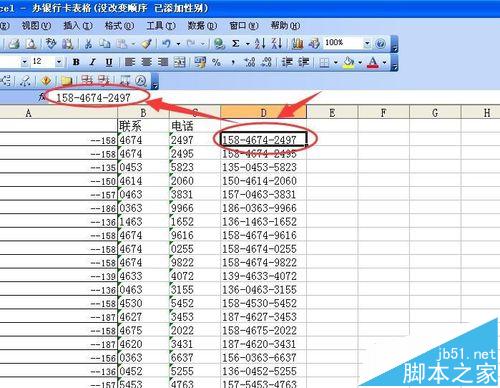The width and height of the screenshot is (500, 388).
Task: Expand the AutoSum functions dropdown
Action: tap(248, 44)
